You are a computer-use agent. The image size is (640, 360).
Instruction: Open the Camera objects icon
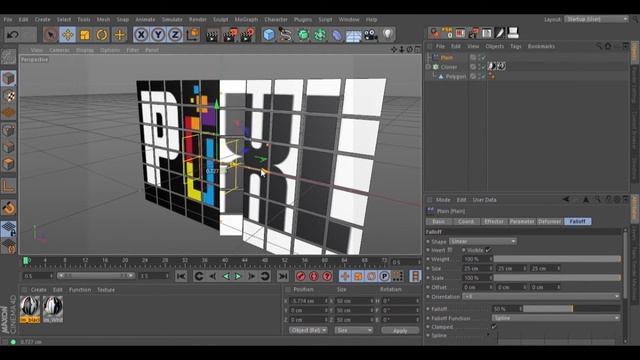(371, 35)
